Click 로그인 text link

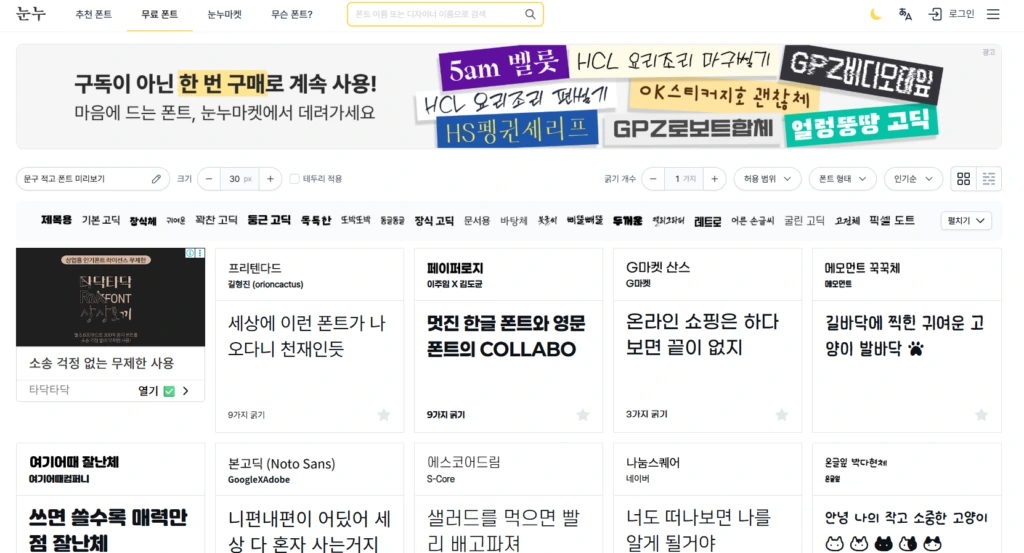coord(961,14)
